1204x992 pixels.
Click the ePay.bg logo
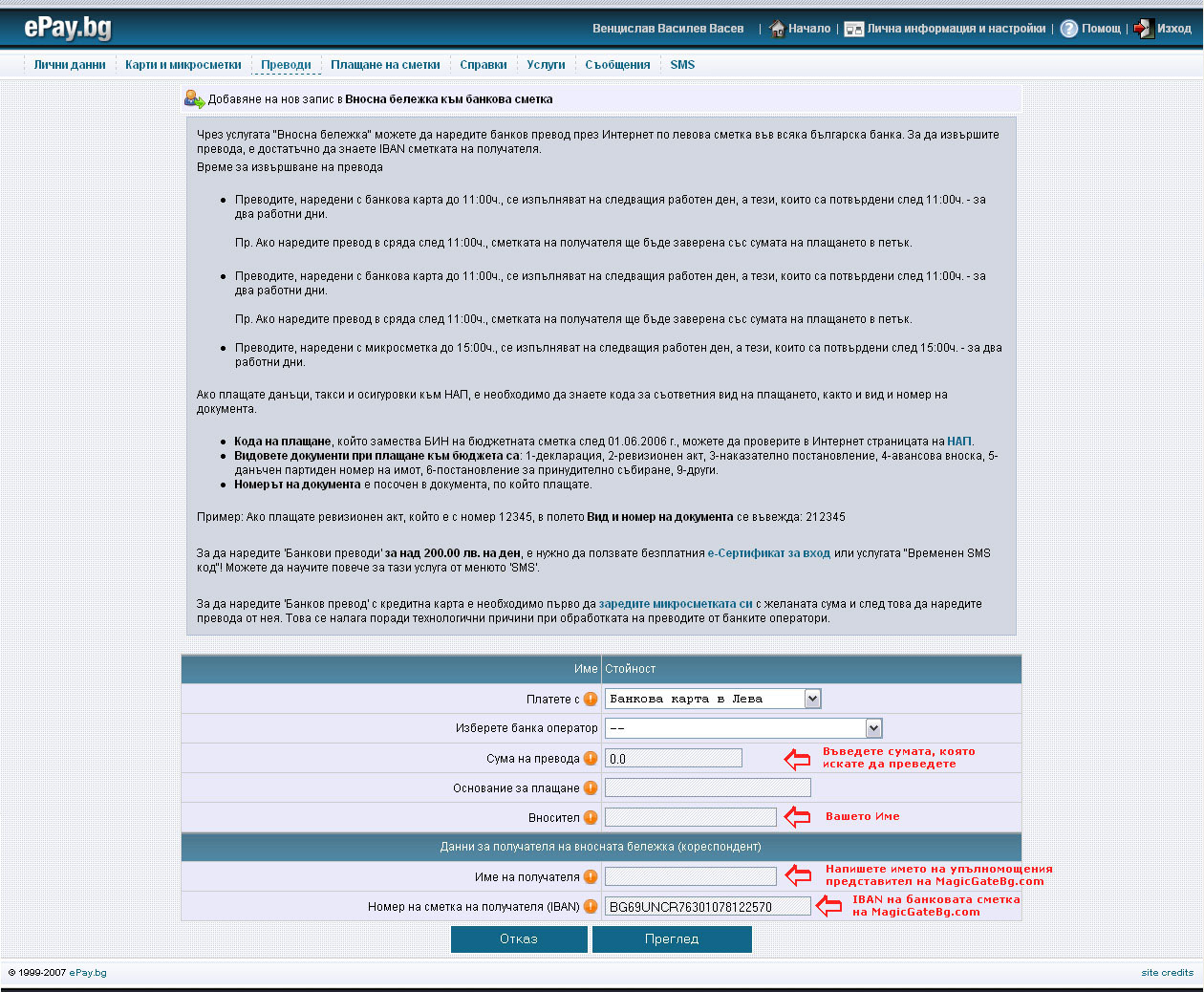click(68, 27)
